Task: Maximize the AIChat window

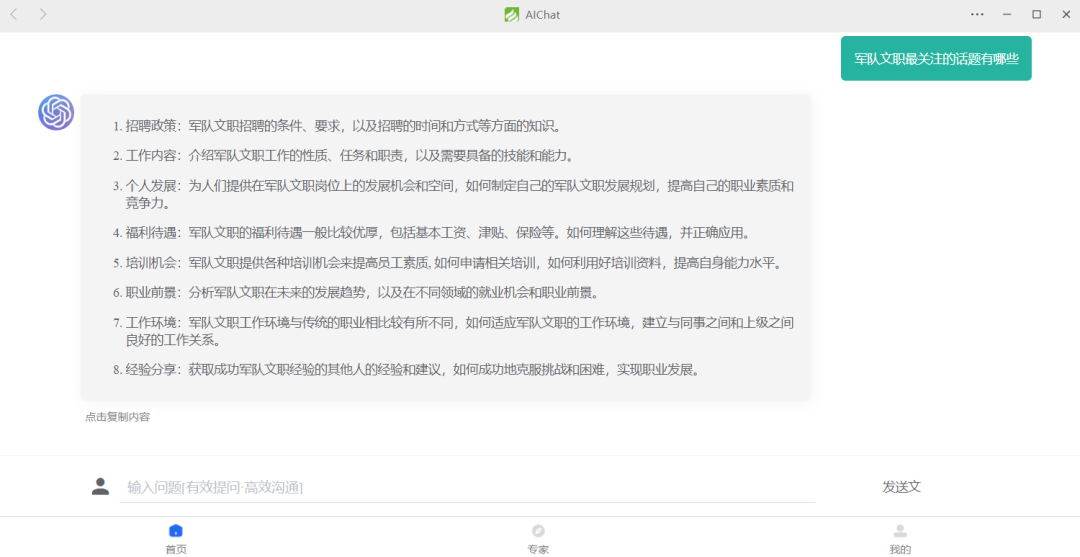Action: pos(1037,14)
